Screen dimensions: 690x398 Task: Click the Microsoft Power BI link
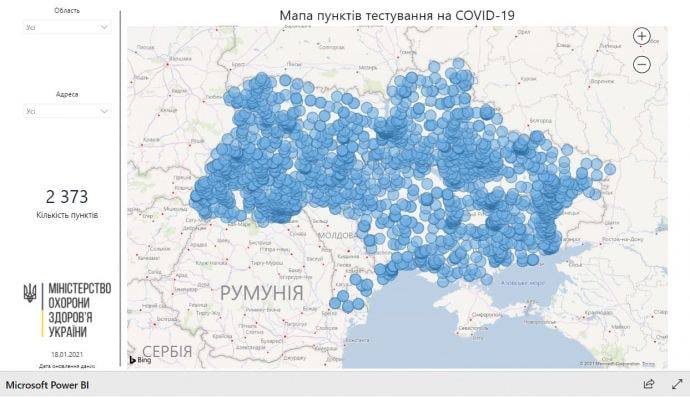pos(47,385)
